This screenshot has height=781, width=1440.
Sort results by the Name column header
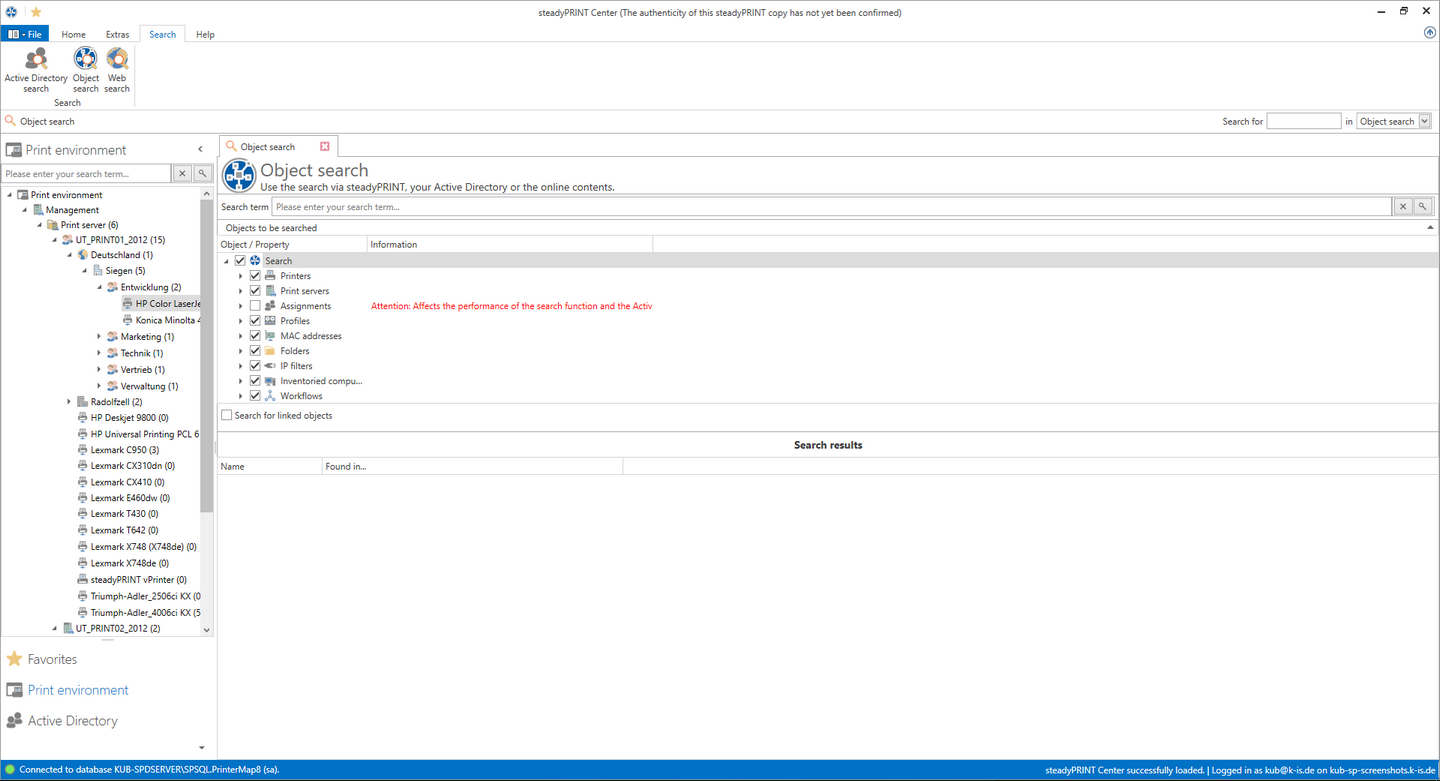click(270, 466)
